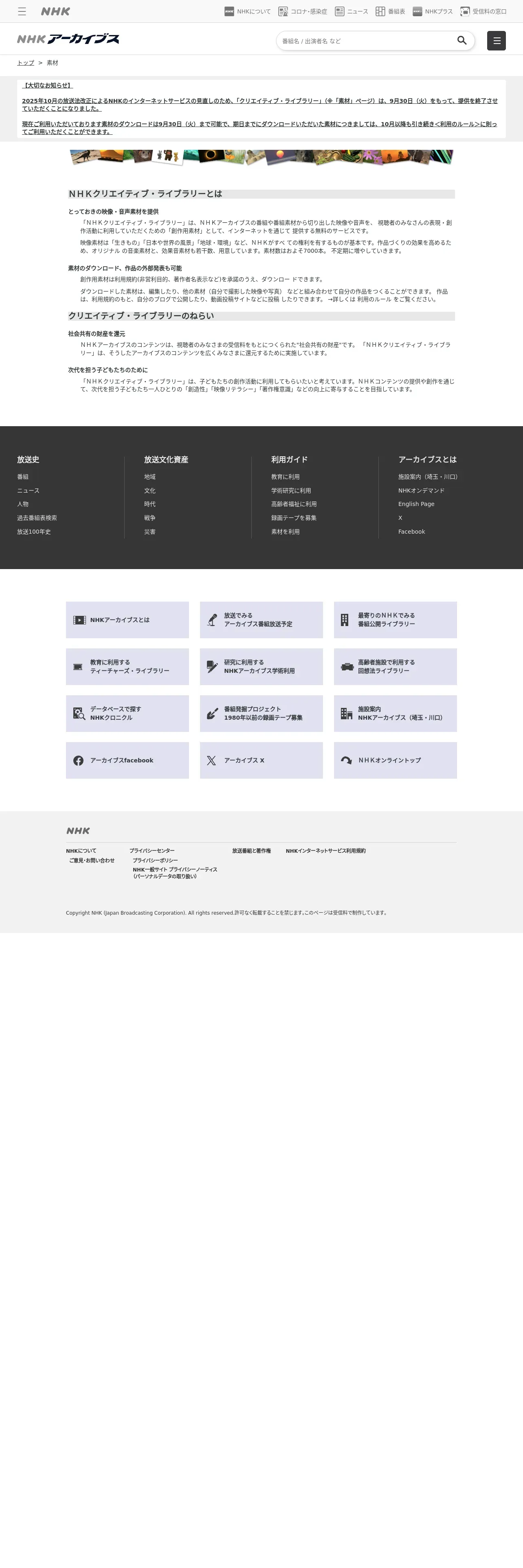Open 過去番組表検索 link

[x=37, y=518]
